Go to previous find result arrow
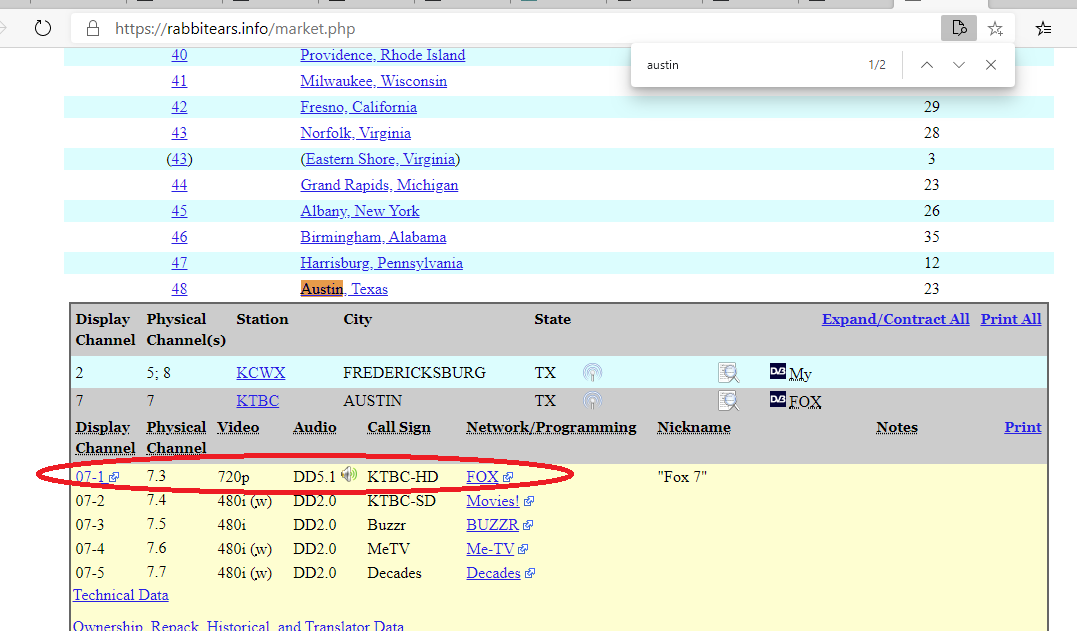 927,65
